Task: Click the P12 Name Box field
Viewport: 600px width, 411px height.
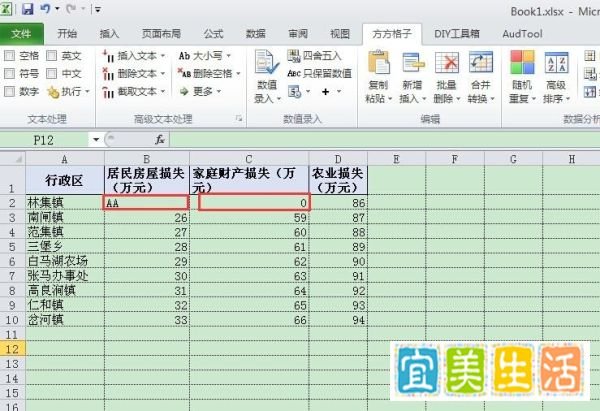Action: pos(44,140)
